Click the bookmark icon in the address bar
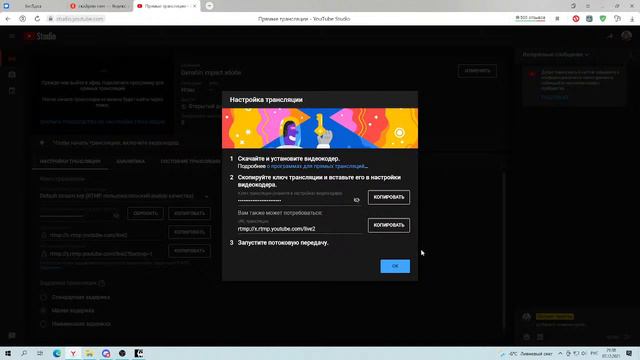Screen dimensions: 640x360 pyautogui.click(x=557, y=19)
